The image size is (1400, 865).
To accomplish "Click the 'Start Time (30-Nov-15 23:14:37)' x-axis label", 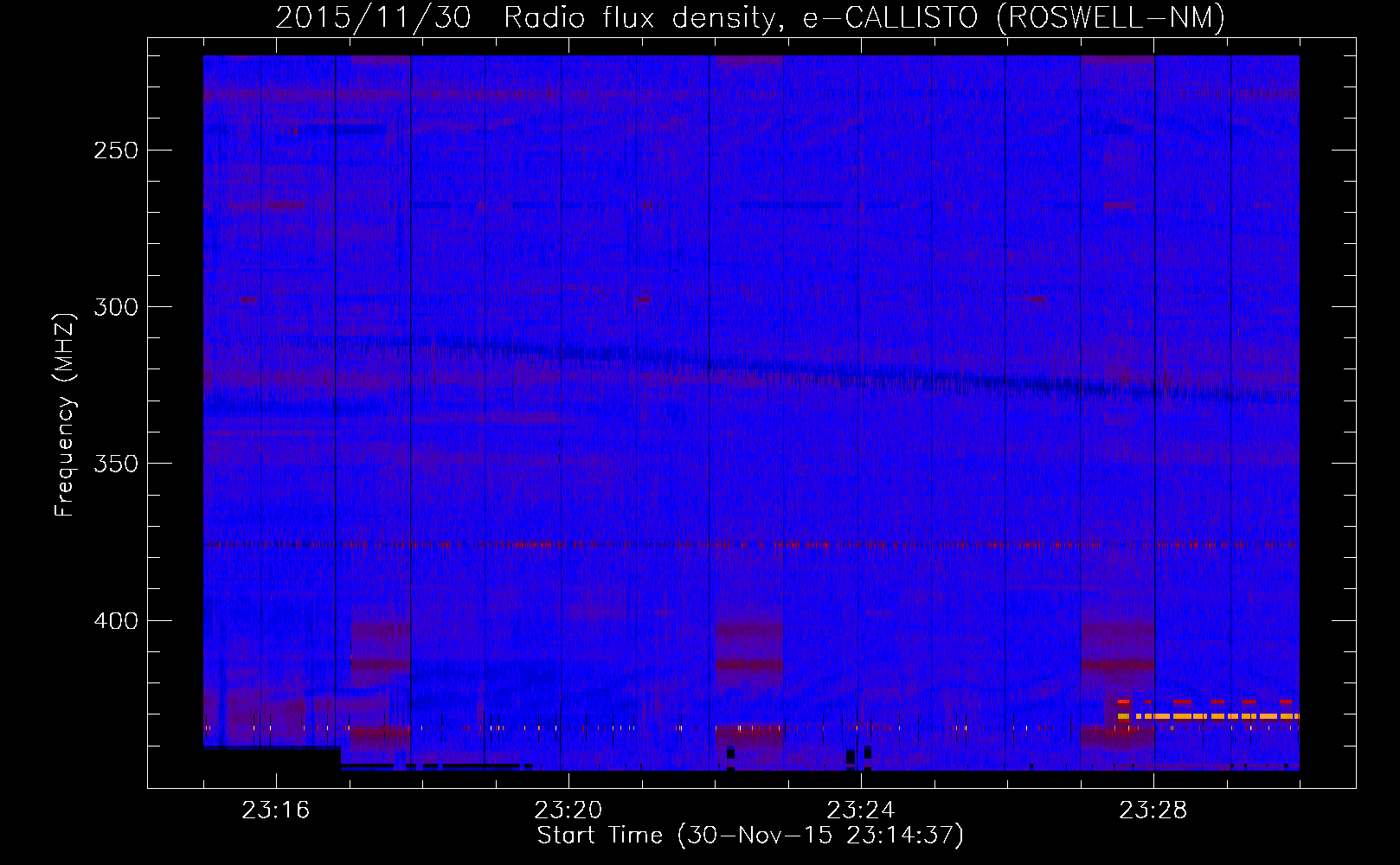I will click(x=750, y=836).
